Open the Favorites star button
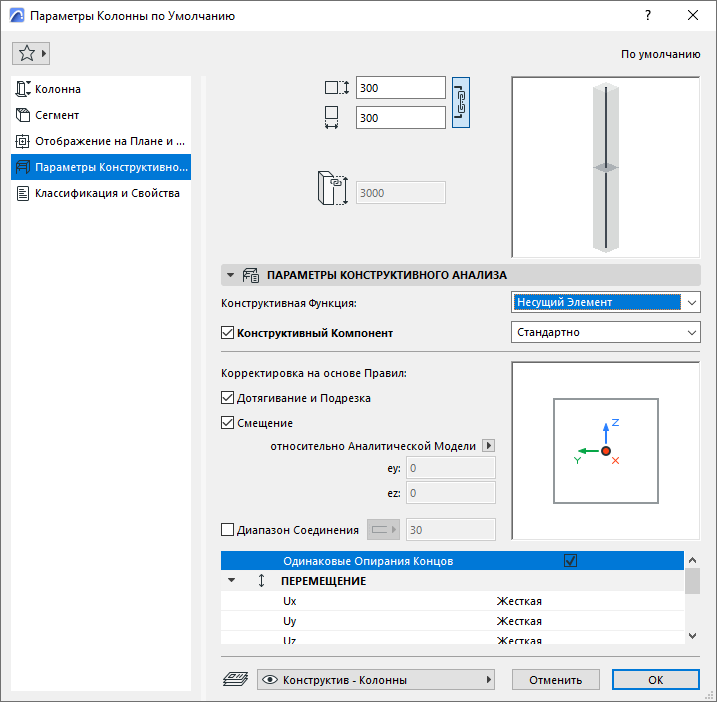 pyautogui.click(x=31, y=54)
